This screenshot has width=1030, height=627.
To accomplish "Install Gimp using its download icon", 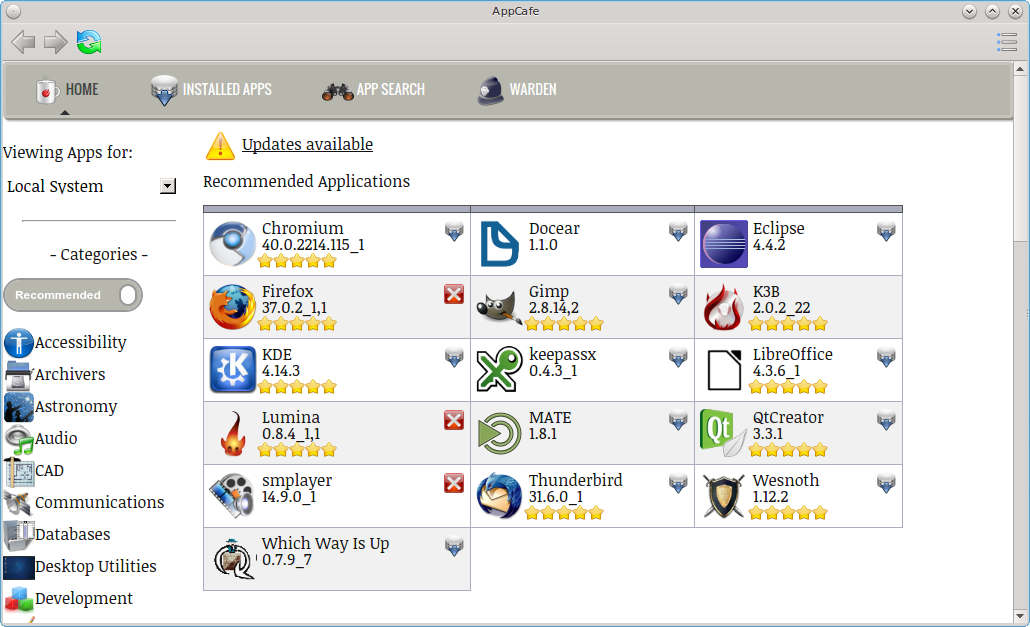I will [678, 294].
